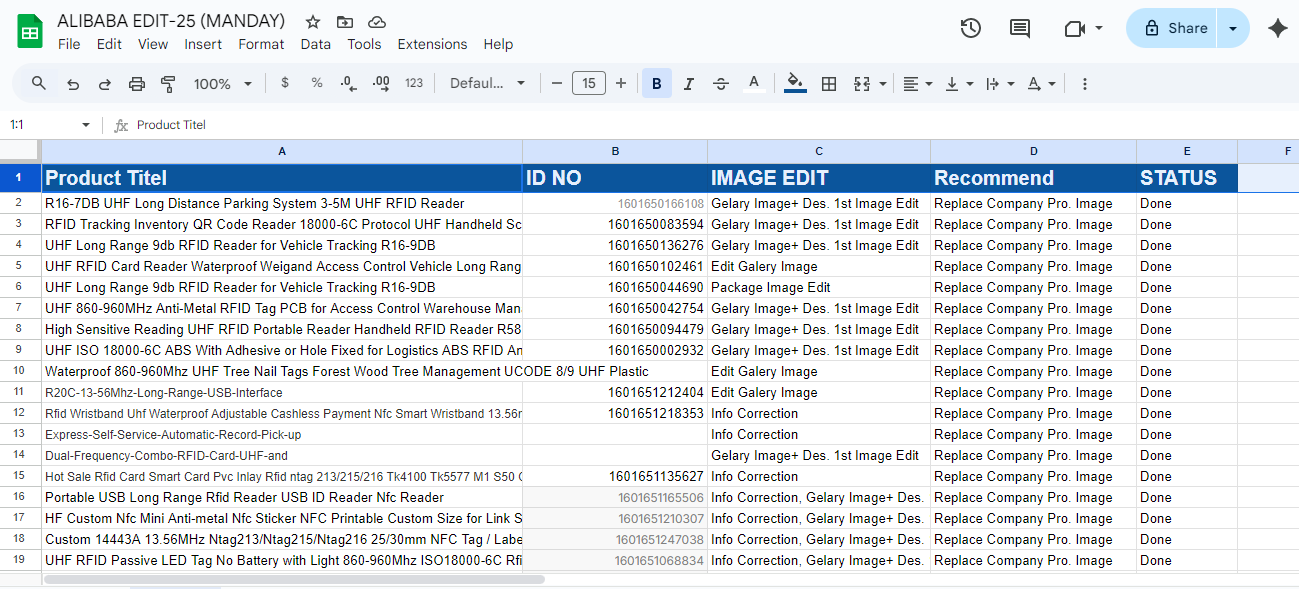Open the Help menu
1299x589 pixels.
point(498,44)
